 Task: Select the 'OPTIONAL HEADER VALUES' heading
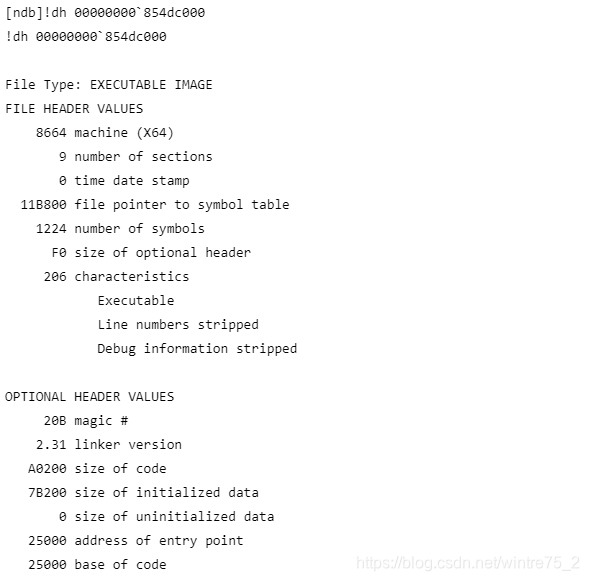(89, 397)
